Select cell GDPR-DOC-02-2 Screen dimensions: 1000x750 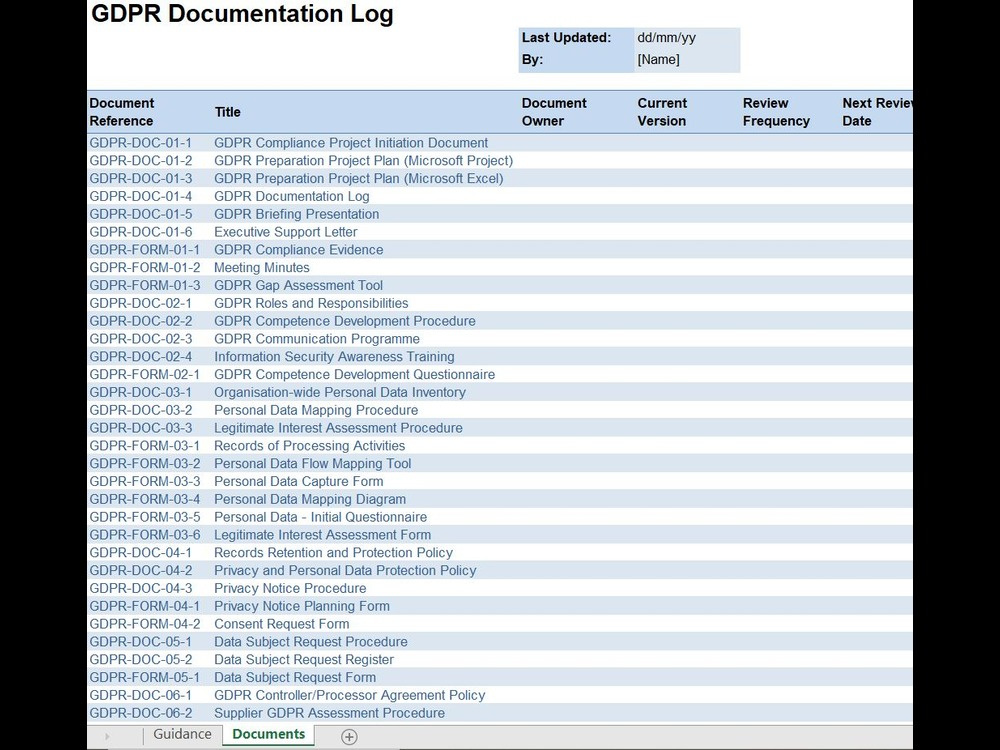click(x=140, y=321)
